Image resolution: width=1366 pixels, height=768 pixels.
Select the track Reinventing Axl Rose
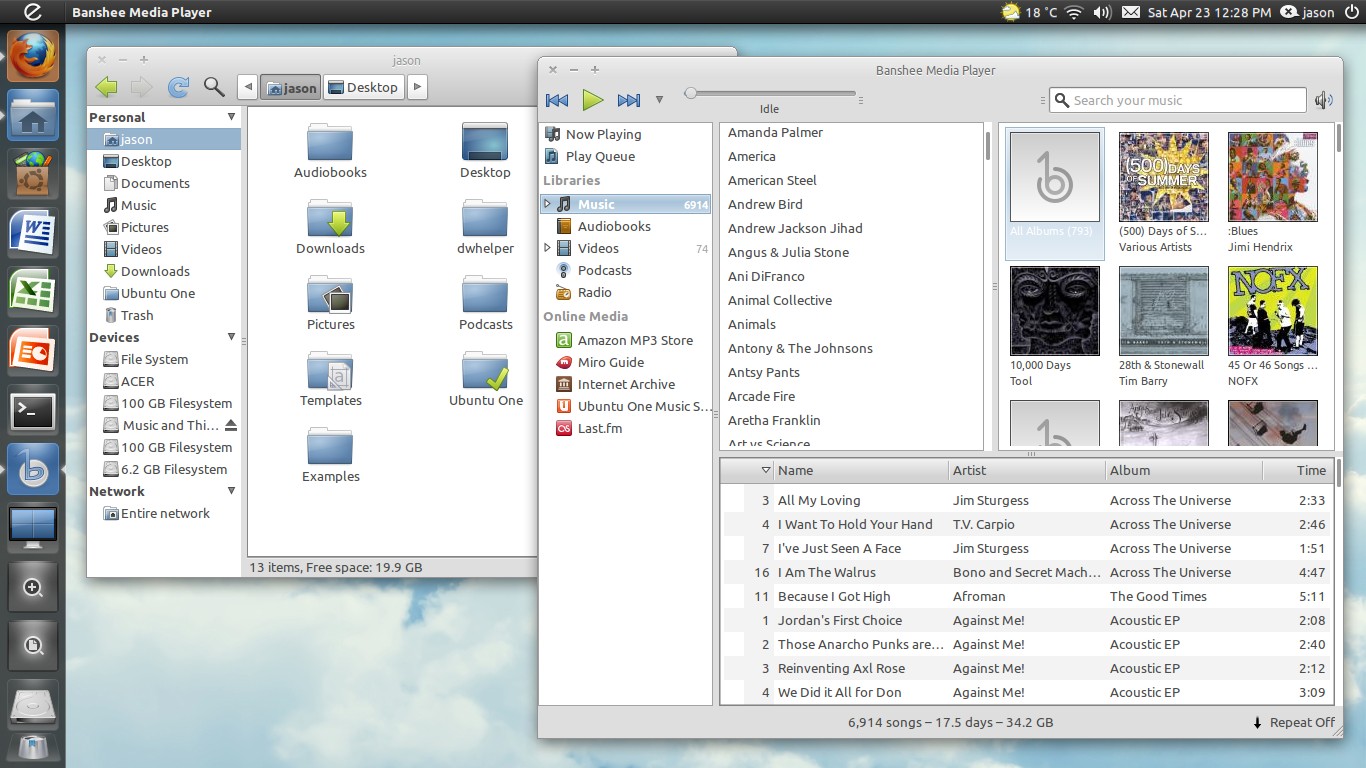[1027, 668]
